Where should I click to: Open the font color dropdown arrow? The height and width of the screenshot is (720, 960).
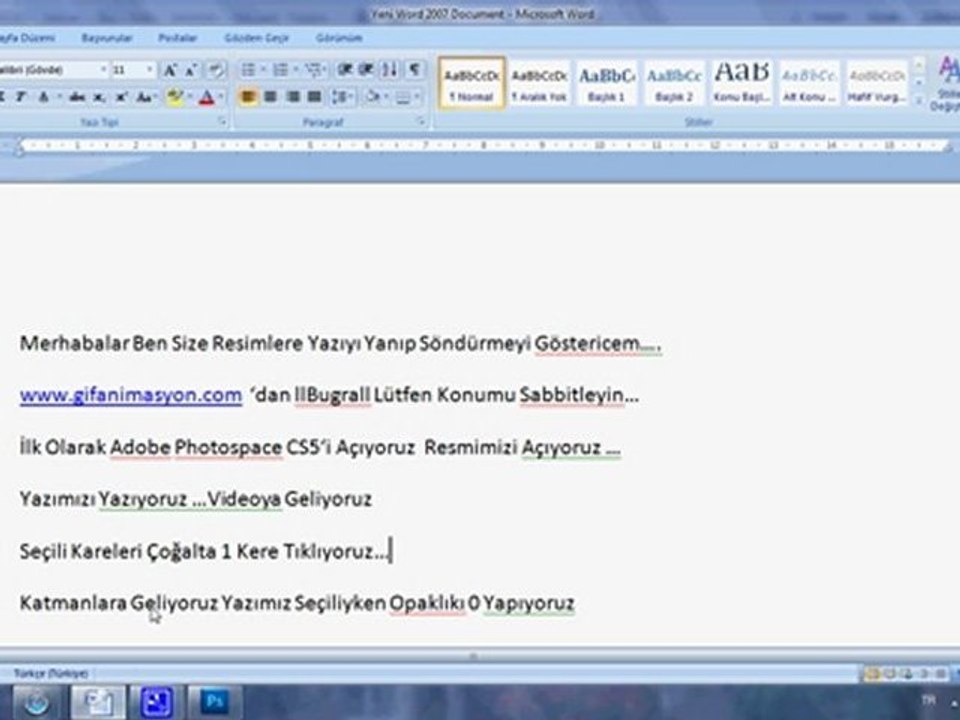point(221,97)
